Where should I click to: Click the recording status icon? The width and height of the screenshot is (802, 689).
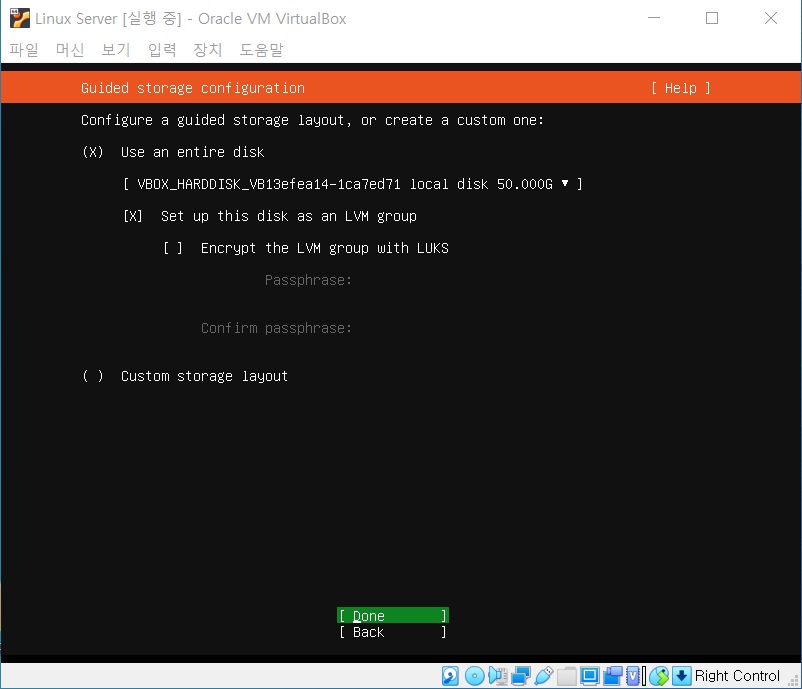click(x=612, y=676)
